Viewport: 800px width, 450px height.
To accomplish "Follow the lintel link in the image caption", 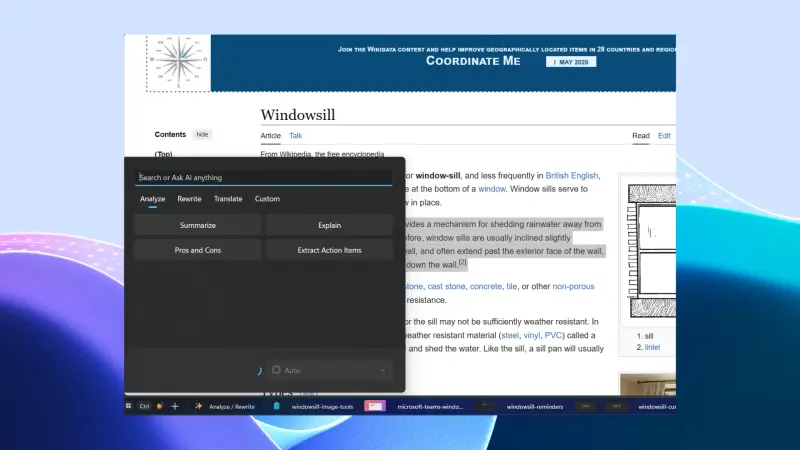I will click(x=652, y=347).
